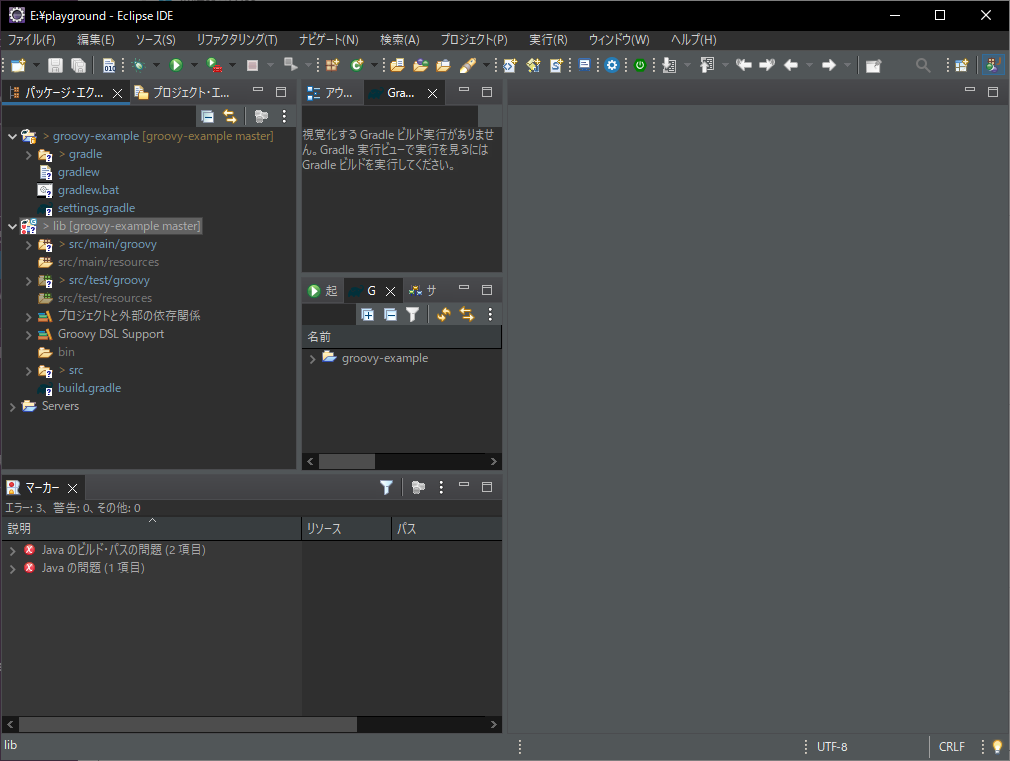The image size is (1010, 761).
Task: Toggle the filter icon in Gradle Tasks view
Action: (x=412, y=314)
